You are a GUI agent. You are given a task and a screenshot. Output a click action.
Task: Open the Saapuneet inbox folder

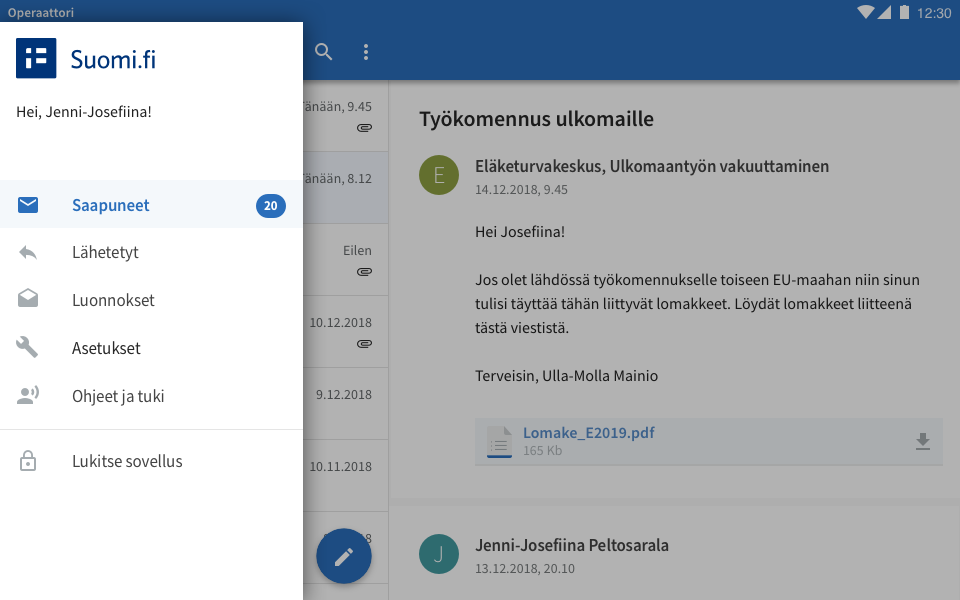[151, 205]
